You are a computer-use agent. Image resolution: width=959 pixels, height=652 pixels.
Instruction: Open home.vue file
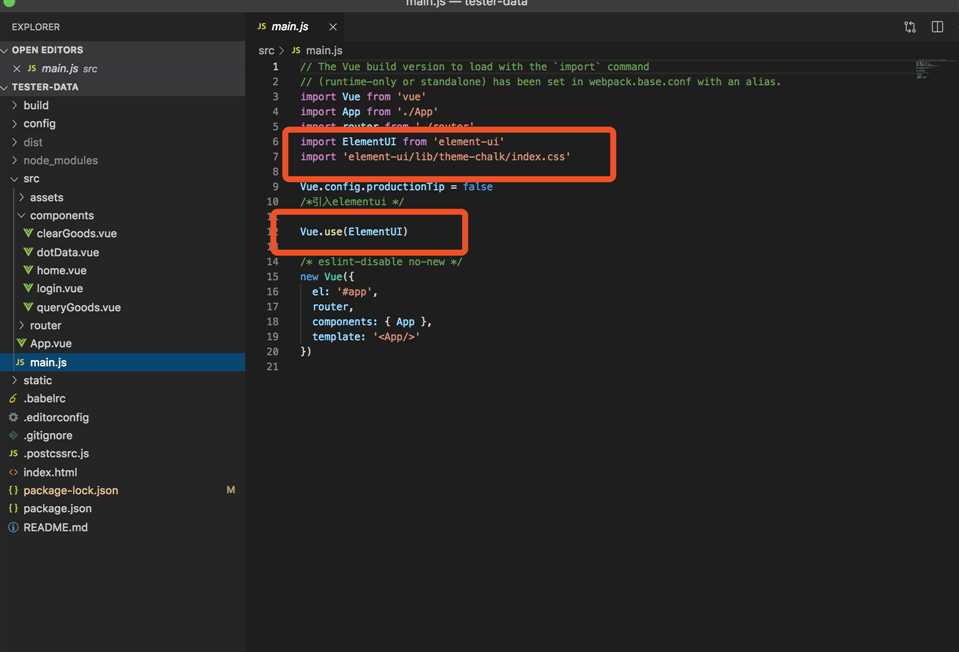tap(122, 270)
